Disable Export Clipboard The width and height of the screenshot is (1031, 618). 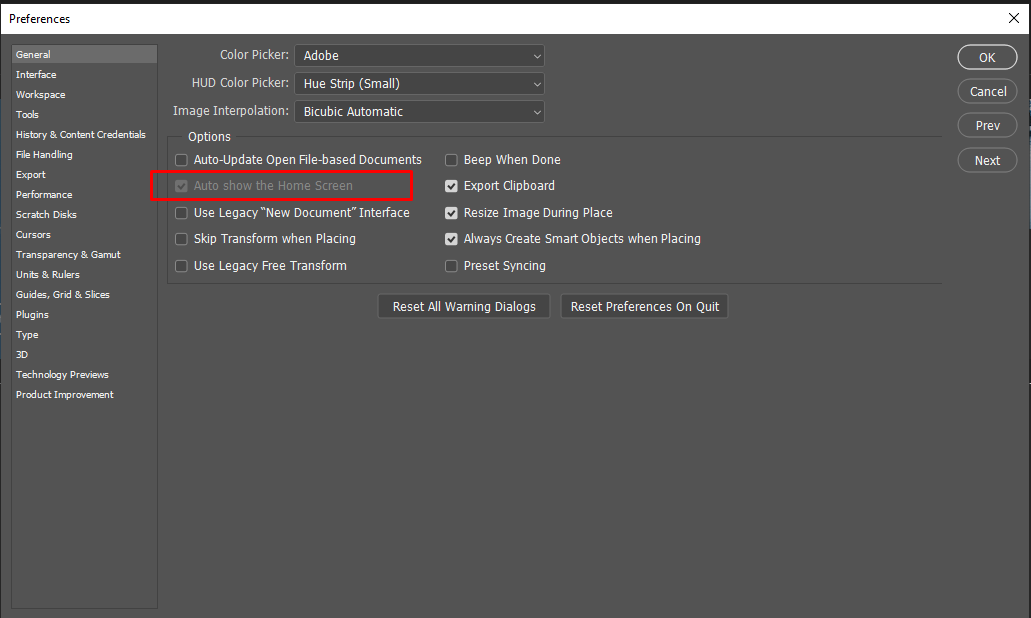pos(451,186)
